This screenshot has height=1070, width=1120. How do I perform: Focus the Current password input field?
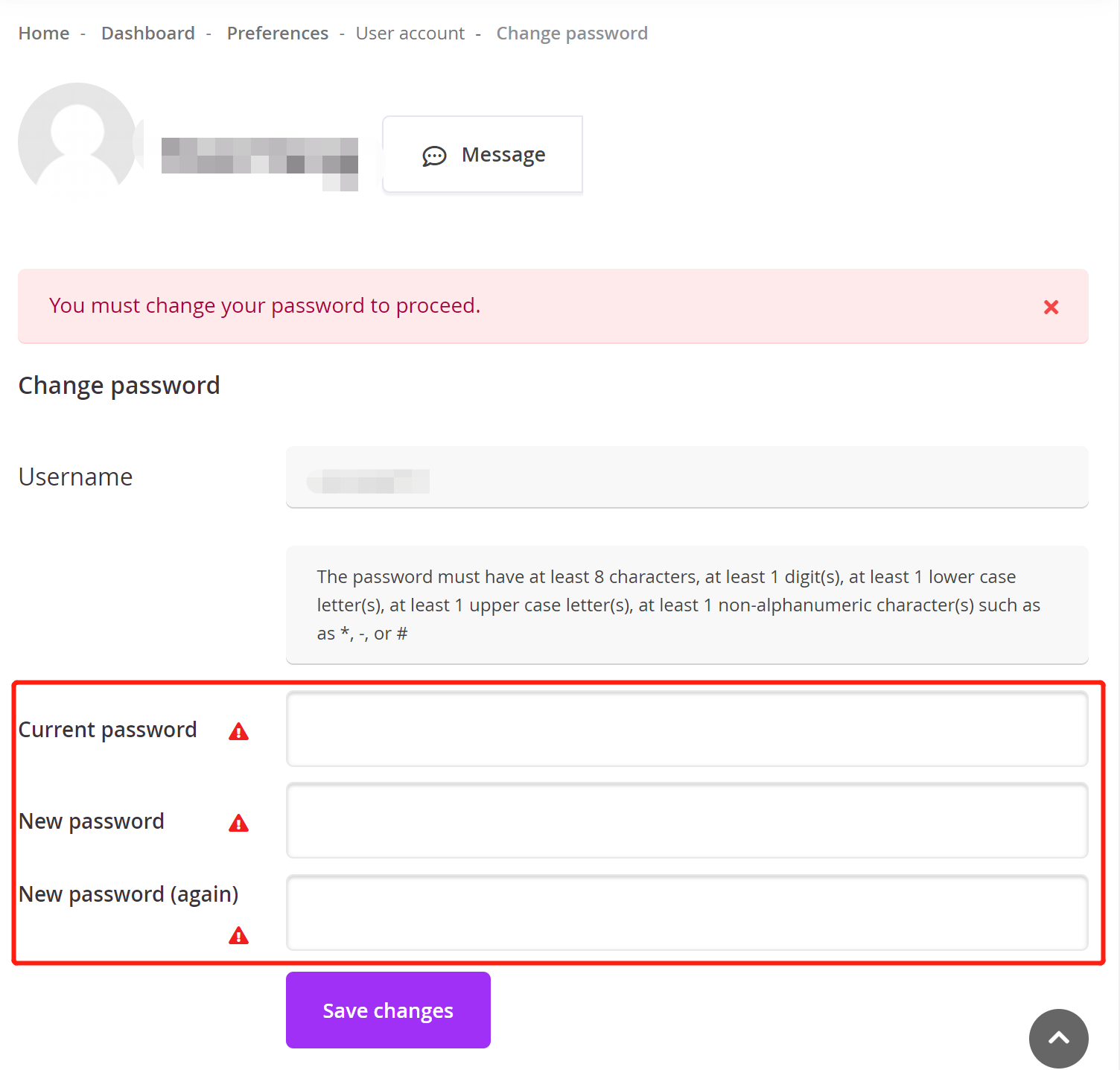pyautogui.click(x=687, y=729)
